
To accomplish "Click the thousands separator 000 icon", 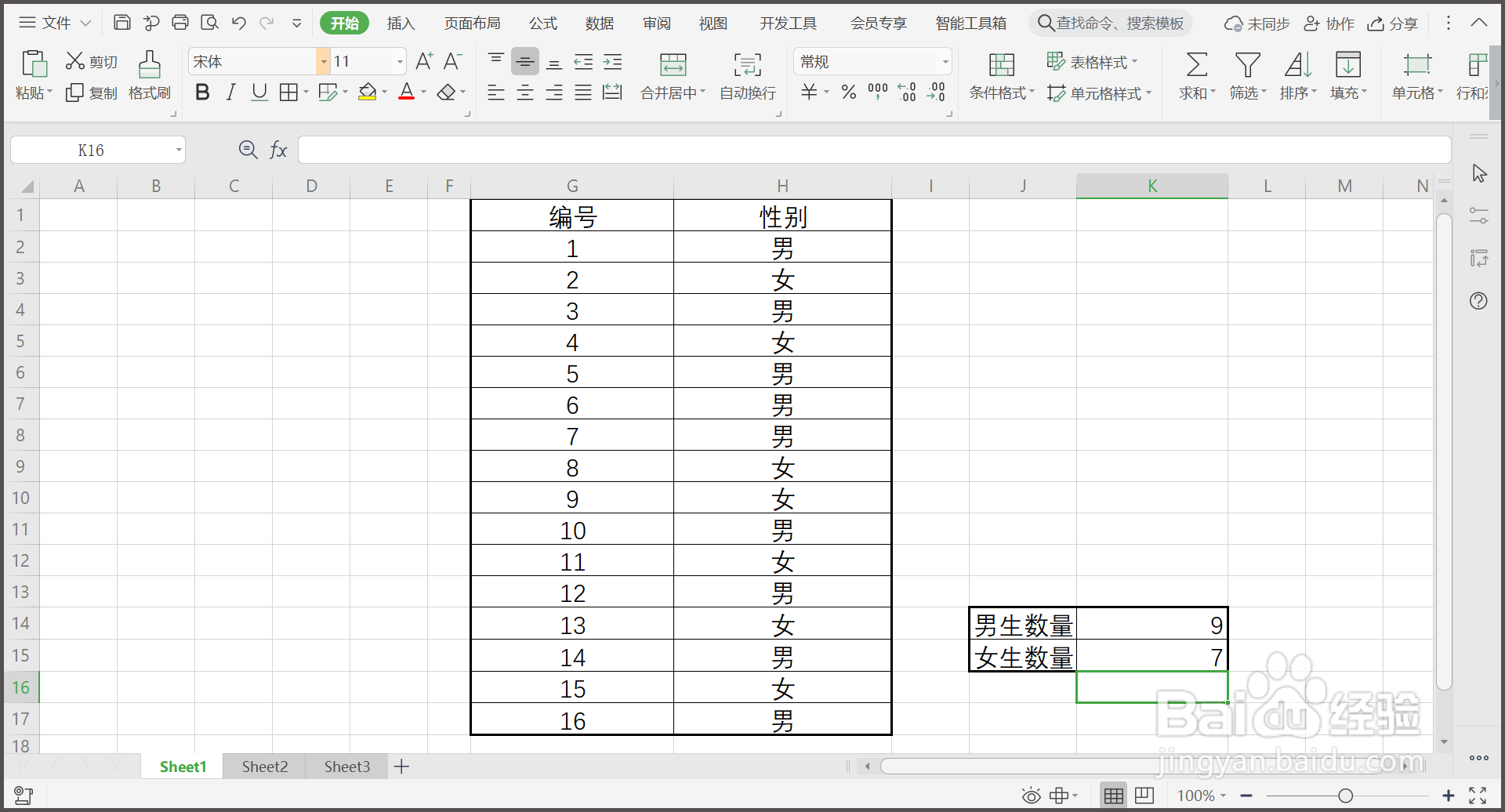I will click(878, 92).
